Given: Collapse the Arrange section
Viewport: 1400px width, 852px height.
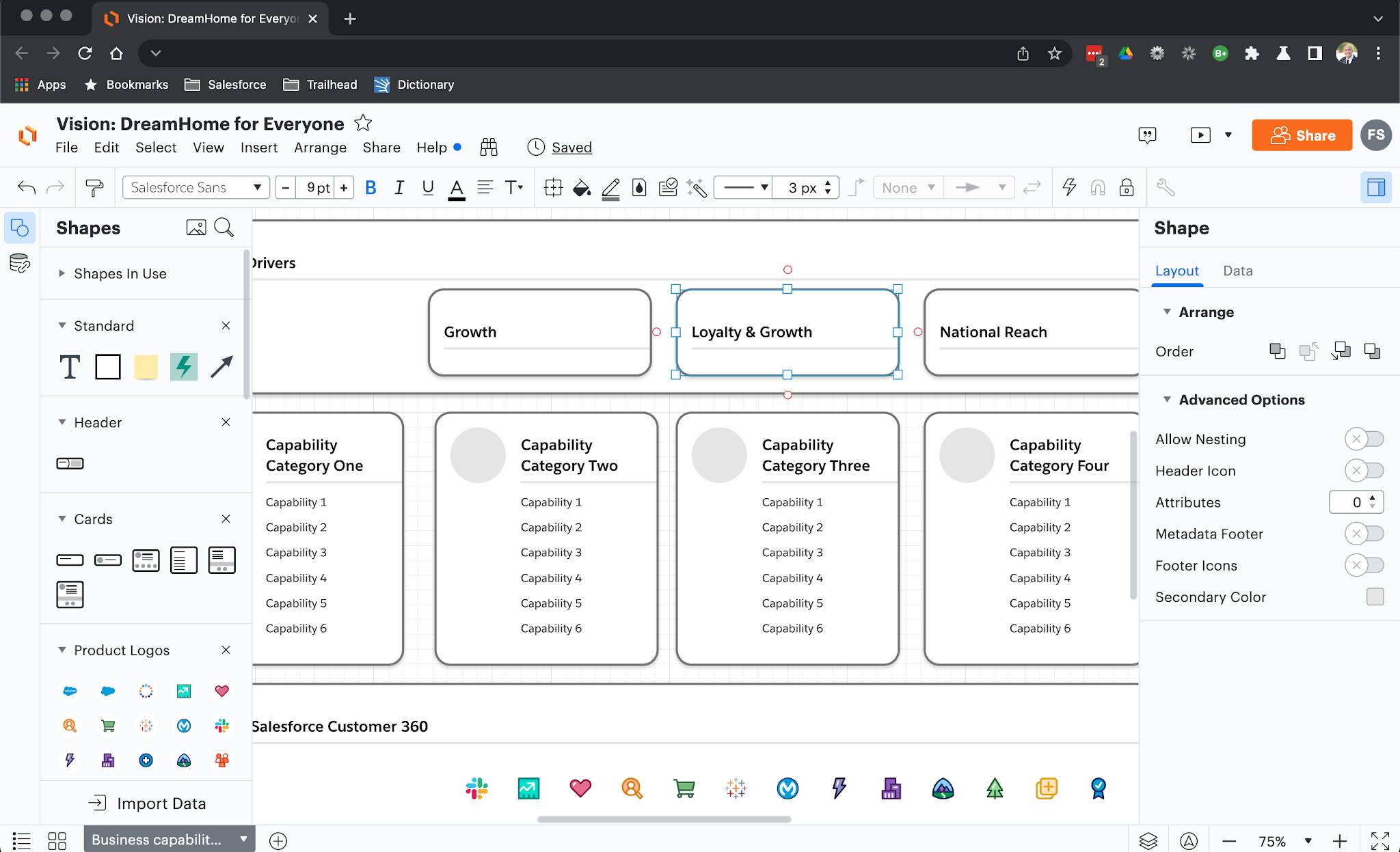Looking at the screenshot, I should 1167,312.
